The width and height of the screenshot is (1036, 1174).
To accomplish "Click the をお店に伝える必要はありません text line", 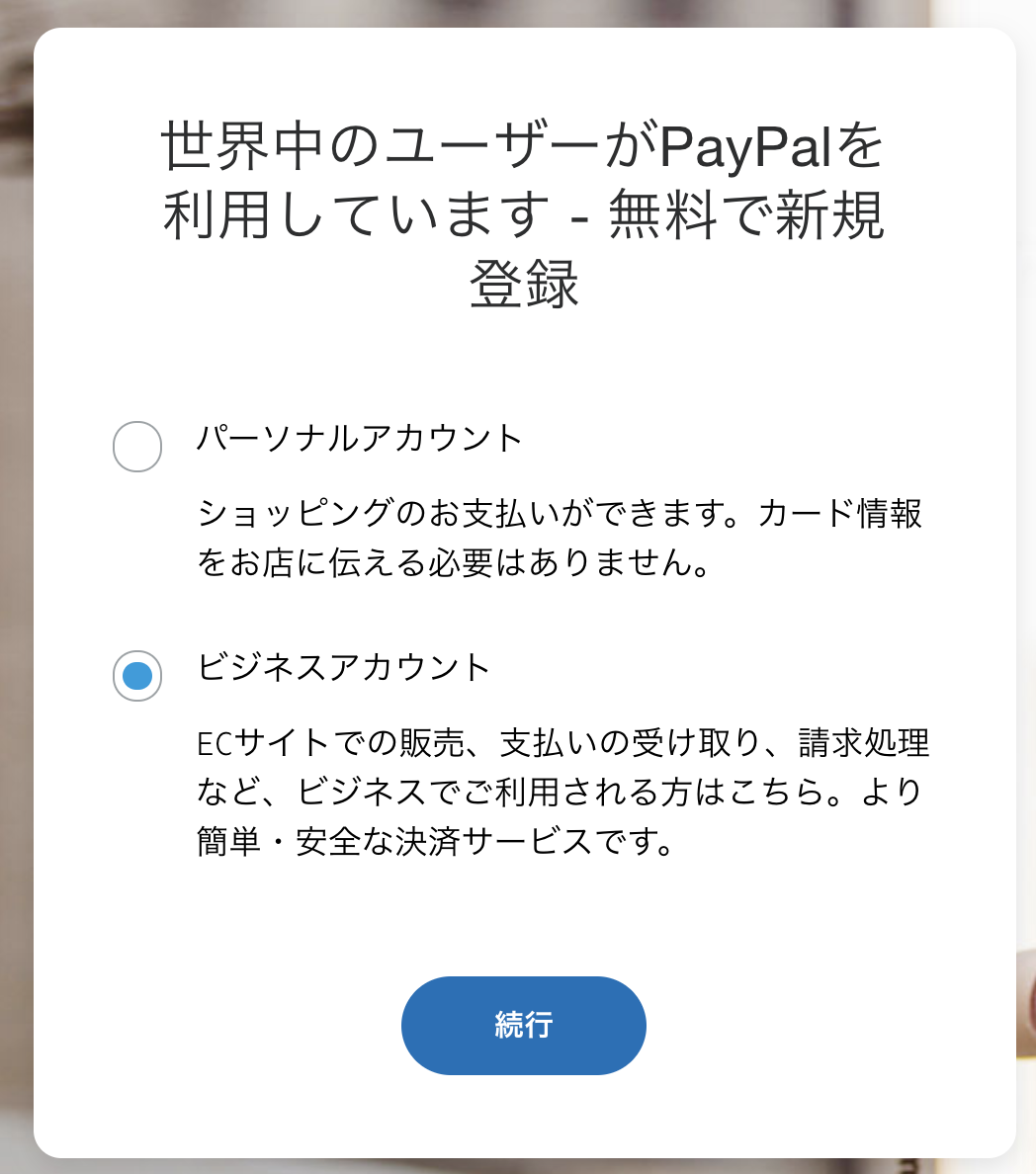I will point(453,562).
